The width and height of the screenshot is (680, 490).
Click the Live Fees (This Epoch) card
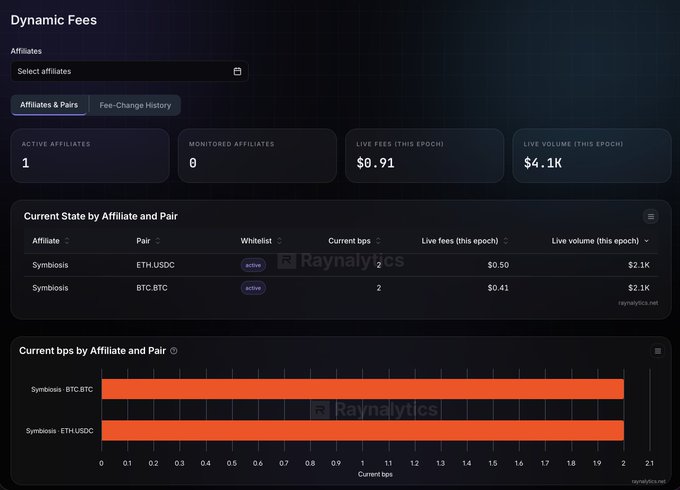(425, 156)
